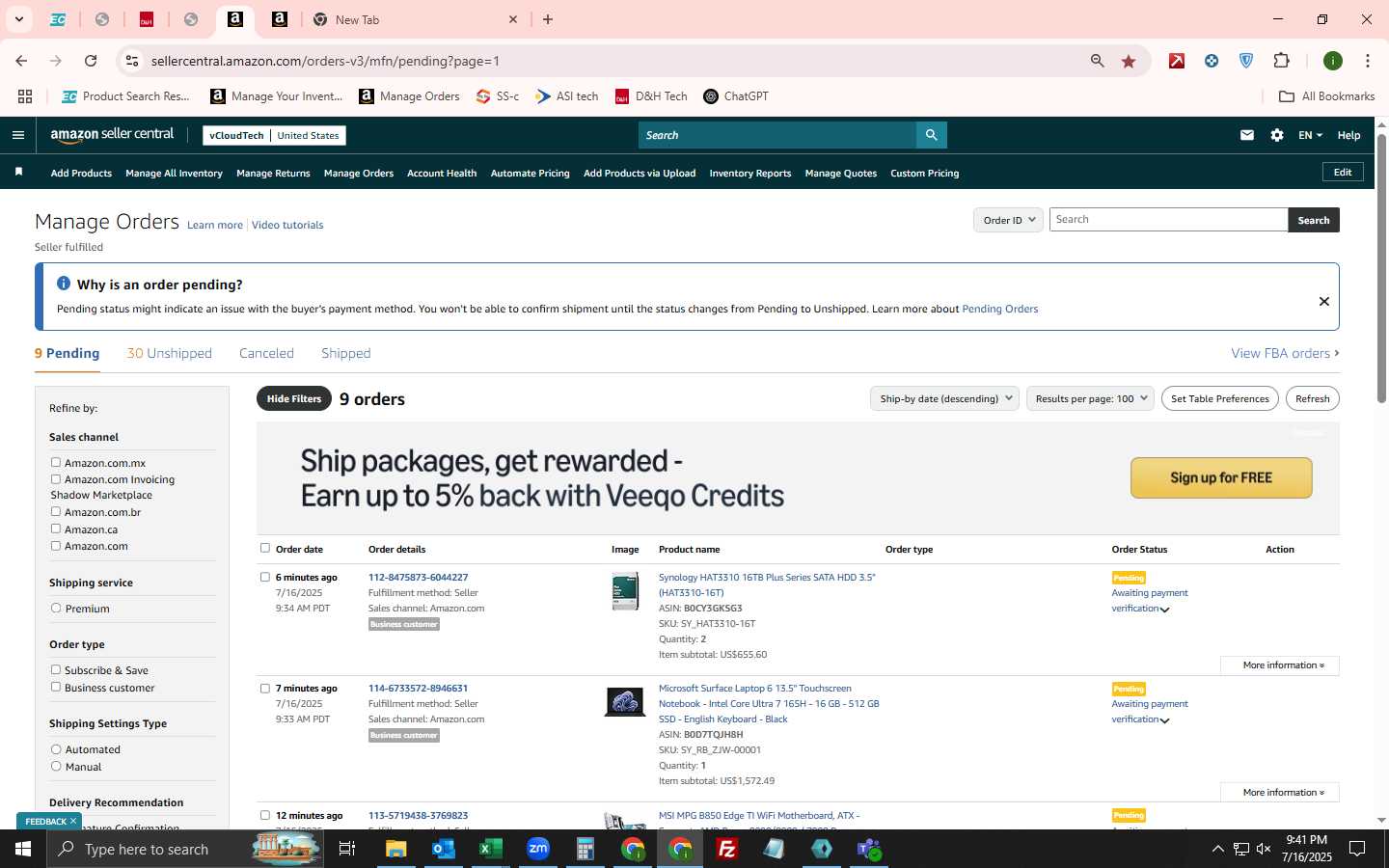This screenshot has height=868, width=1389.
Task: Click the Refresh orders button
Action: point(1312,398)
